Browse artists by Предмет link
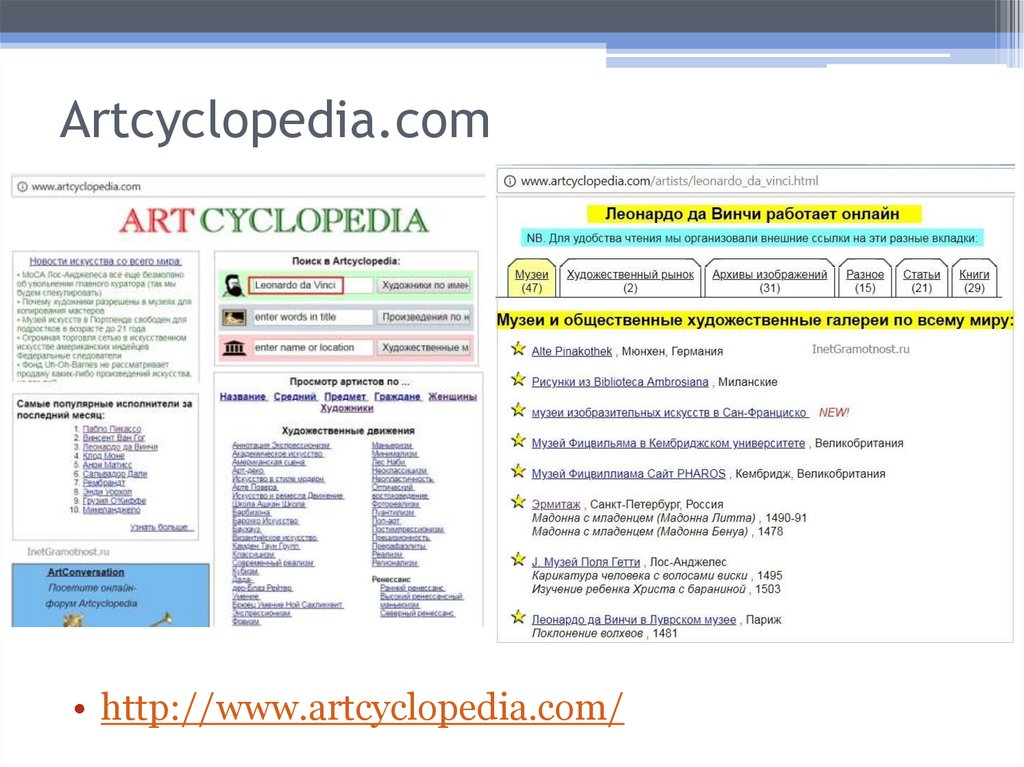This screenshot has width=1024, height=767. (345, 397)
